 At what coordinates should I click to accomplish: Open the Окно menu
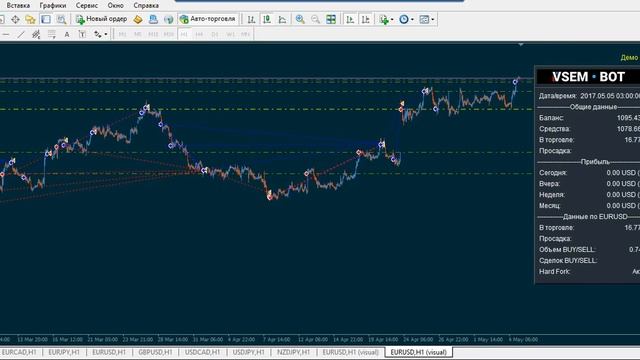[x=116, y=5]
